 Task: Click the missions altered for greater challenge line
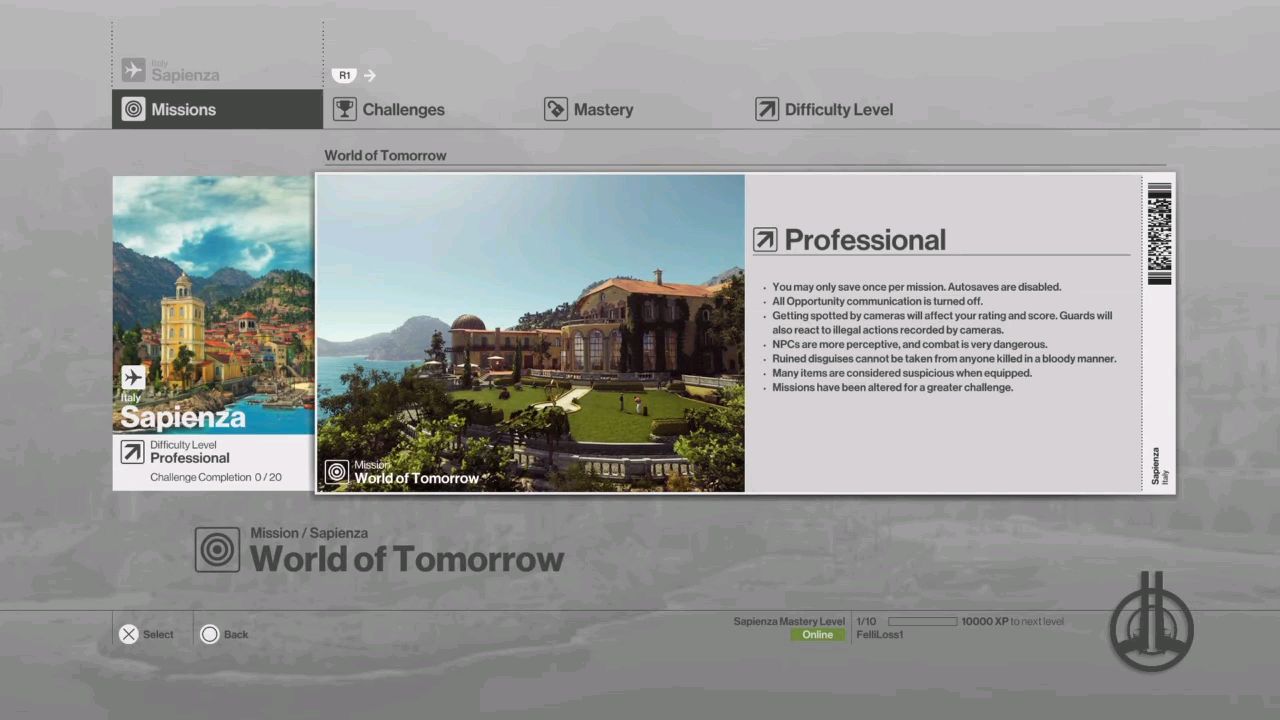pos(893,387)
